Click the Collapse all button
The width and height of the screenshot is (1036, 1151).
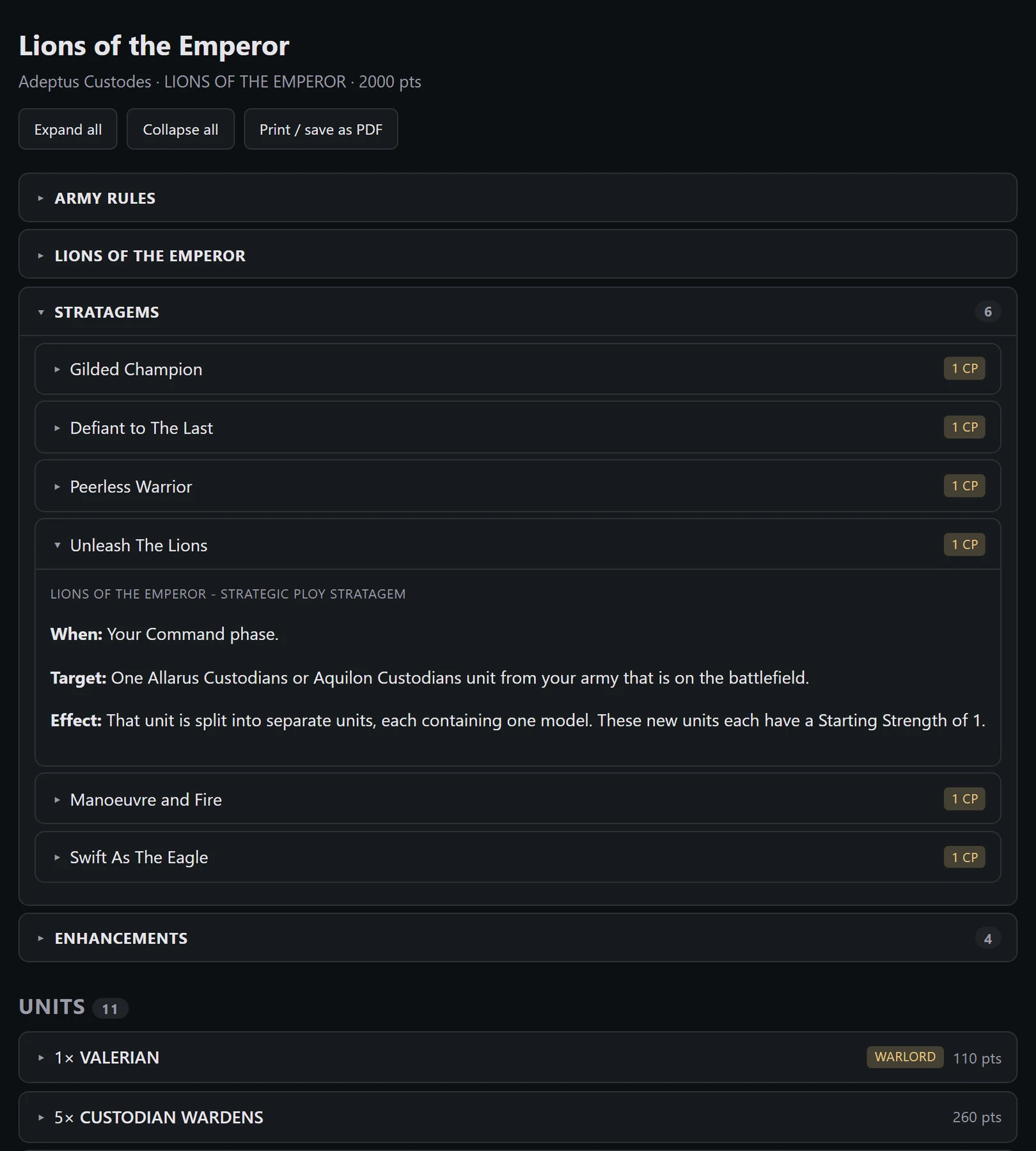(x=180, y=129)
